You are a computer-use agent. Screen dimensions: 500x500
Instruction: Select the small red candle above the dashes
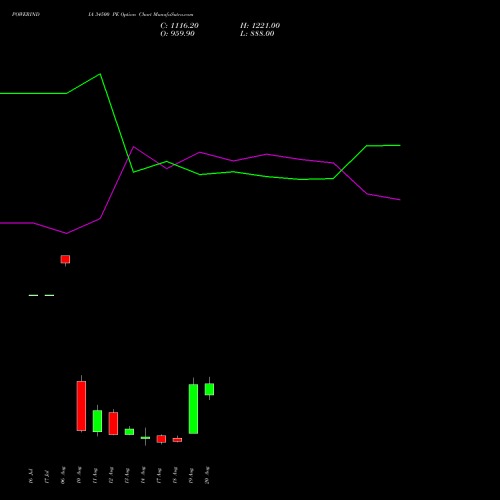[65, 259]
